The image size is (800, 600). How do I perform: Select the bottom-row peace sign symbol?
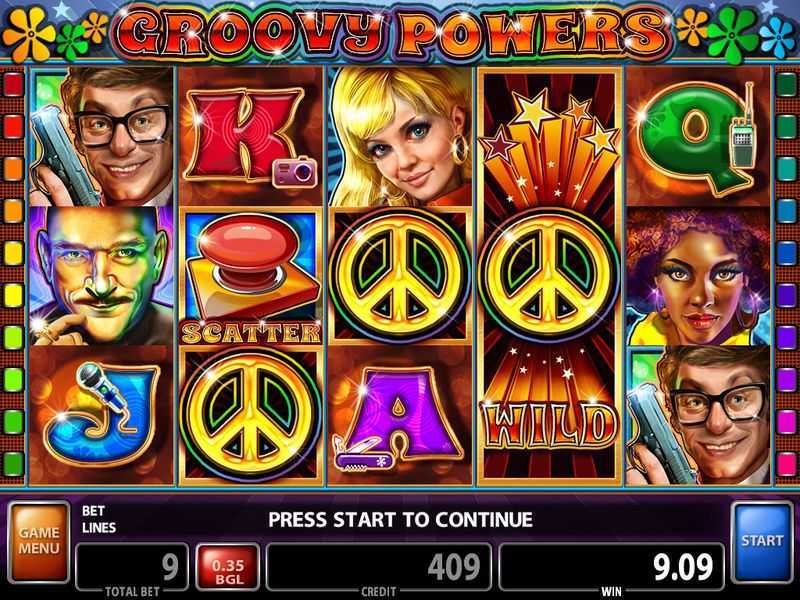pyautogui.click(x=251, y=415)
